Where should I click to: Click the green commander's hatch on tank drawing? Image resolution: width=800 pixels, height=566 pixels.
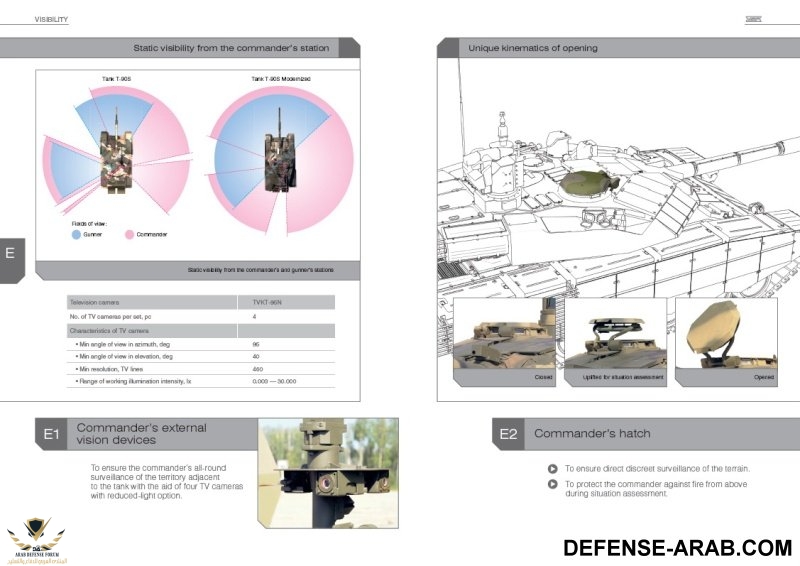tap(589, 184)
